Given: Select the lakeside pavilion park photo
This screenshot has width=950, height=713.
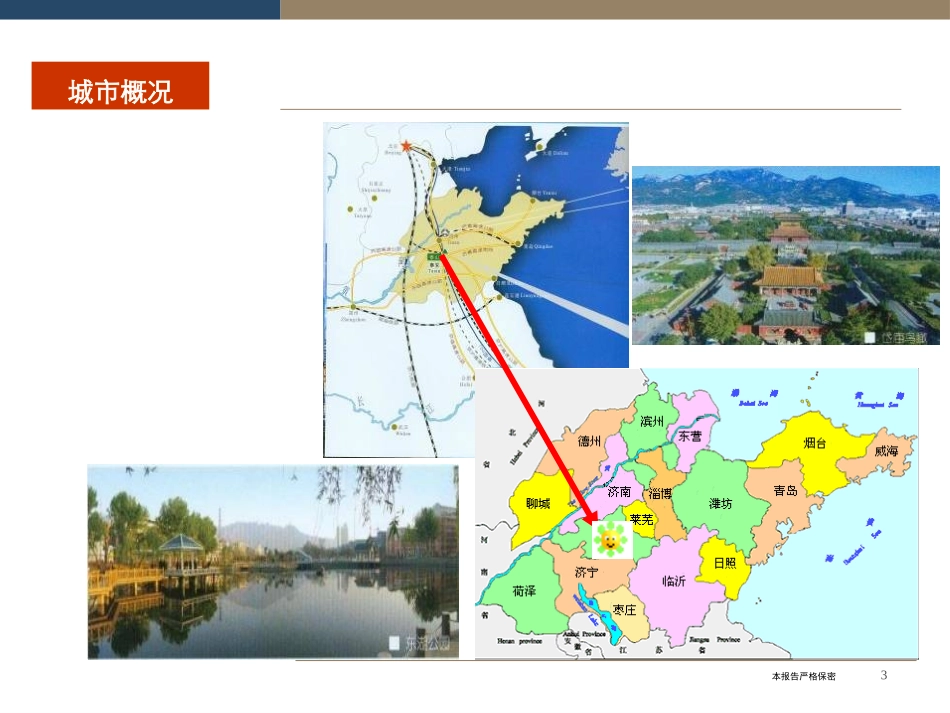Looking at the screenshot, I should click(272, 561).
